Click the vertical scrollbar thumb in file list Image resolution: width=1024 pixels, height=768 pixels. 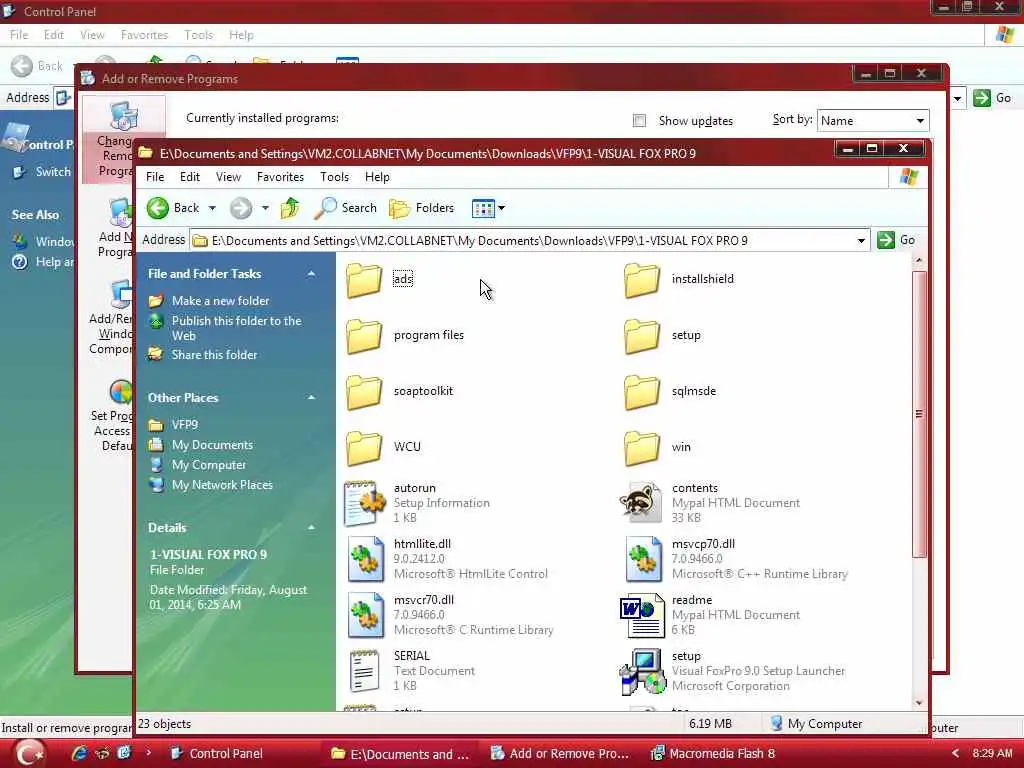919,414
